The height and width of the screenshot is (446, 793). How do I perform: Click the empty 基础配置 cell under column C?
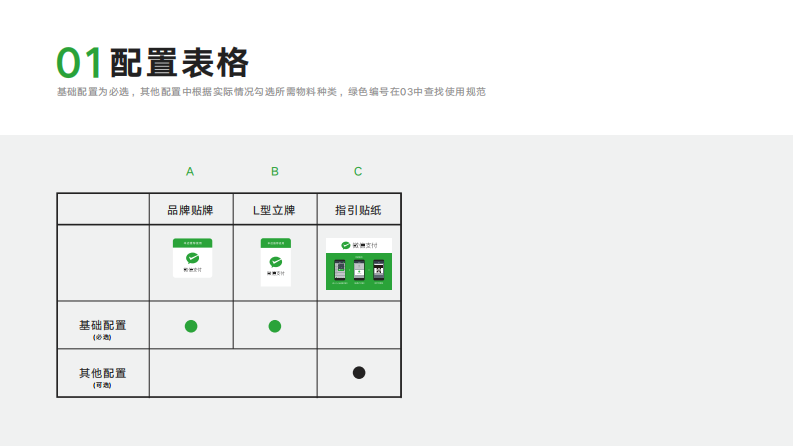coord(359,326)
